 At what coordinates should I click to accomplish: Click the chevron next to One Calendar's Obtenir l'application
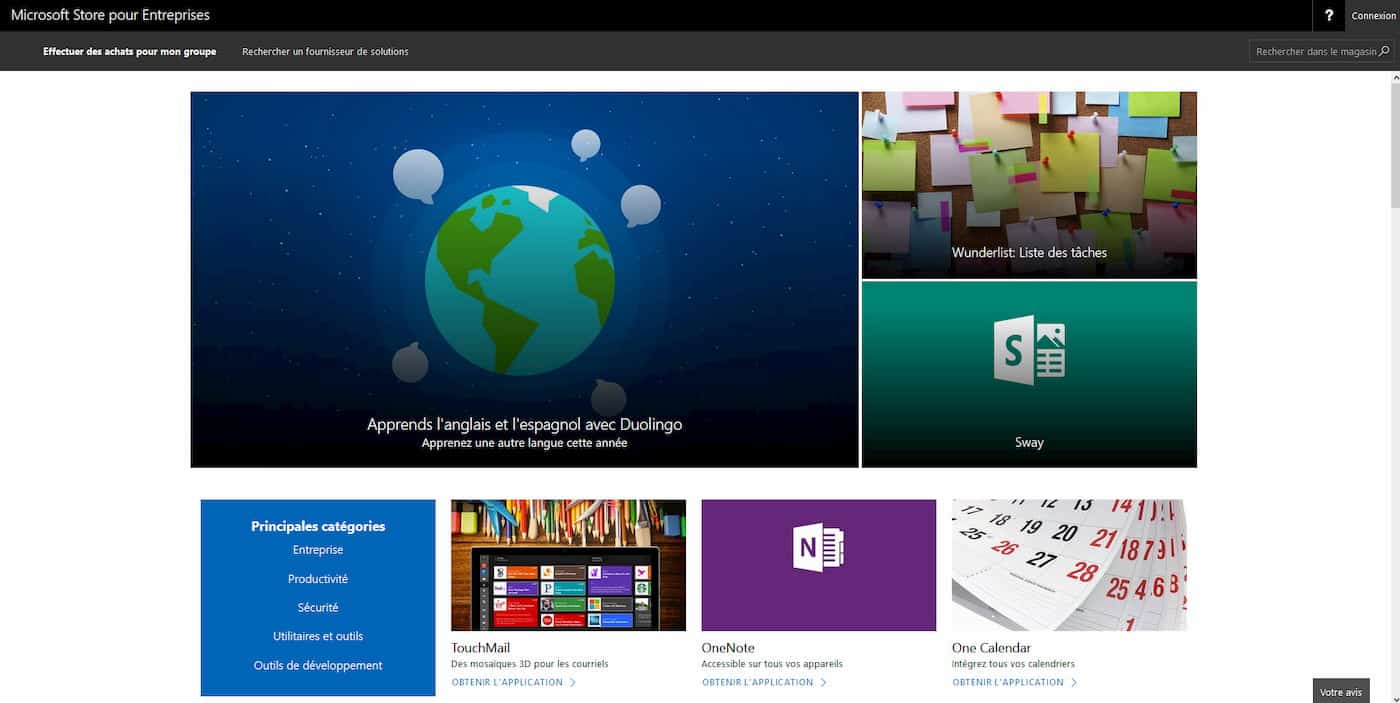pyautogui.click(x=1074, y=683)
